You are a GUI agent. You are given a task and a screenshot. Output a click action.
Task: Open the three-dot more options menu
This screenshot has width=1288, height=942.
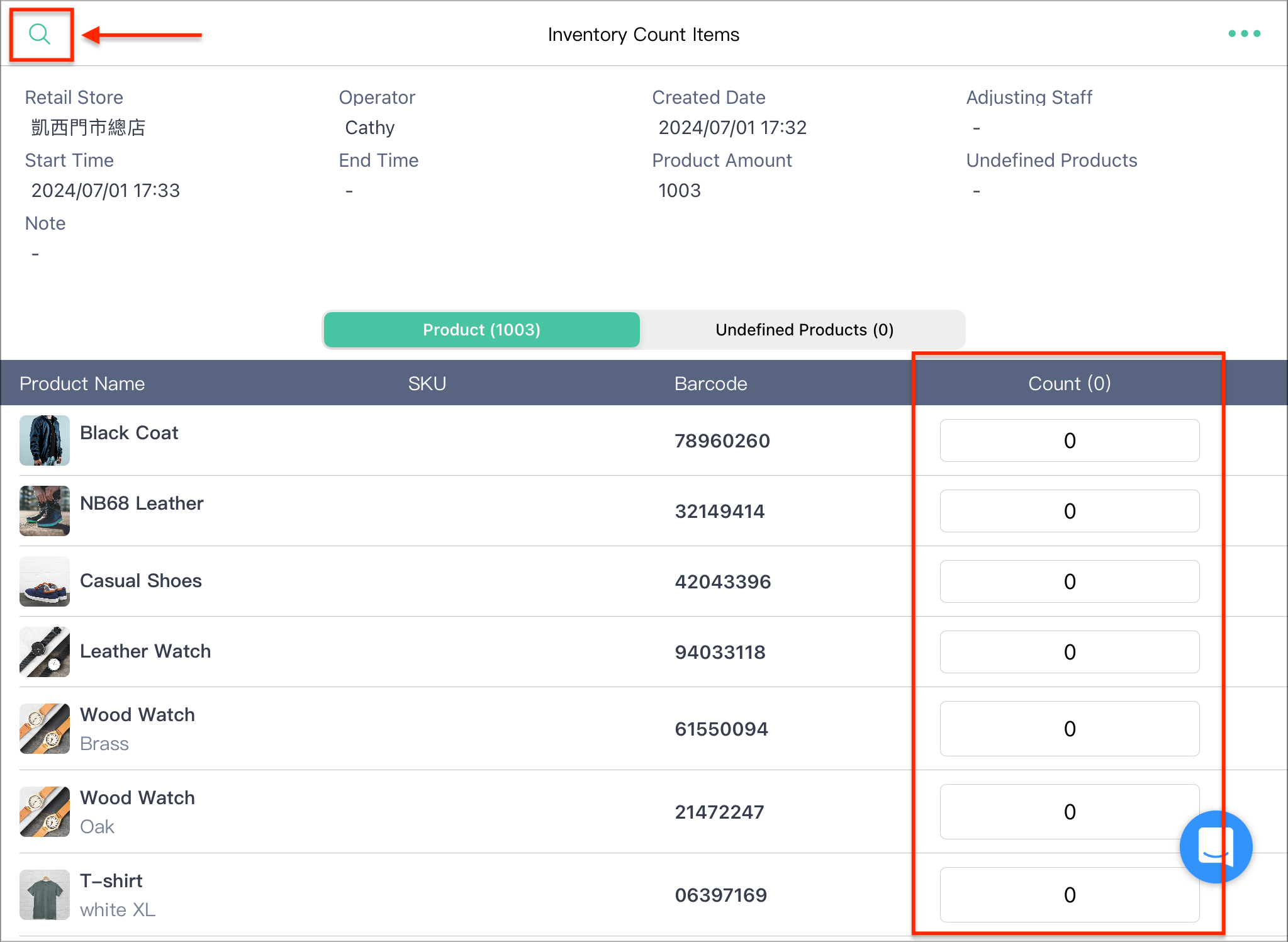pyautogui.click(x=1244, y=34)
